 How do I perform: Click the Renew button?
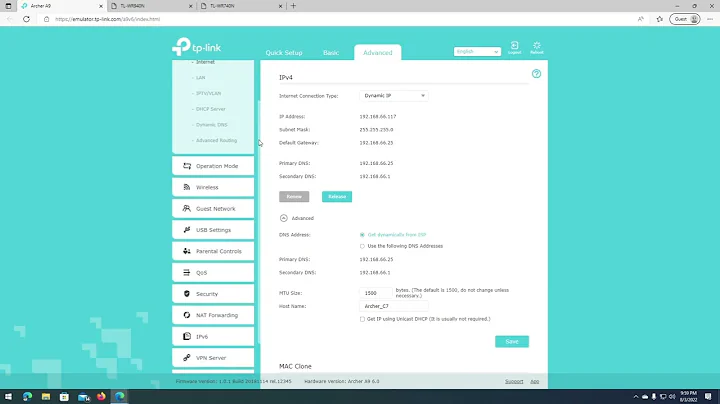point(294,196)
